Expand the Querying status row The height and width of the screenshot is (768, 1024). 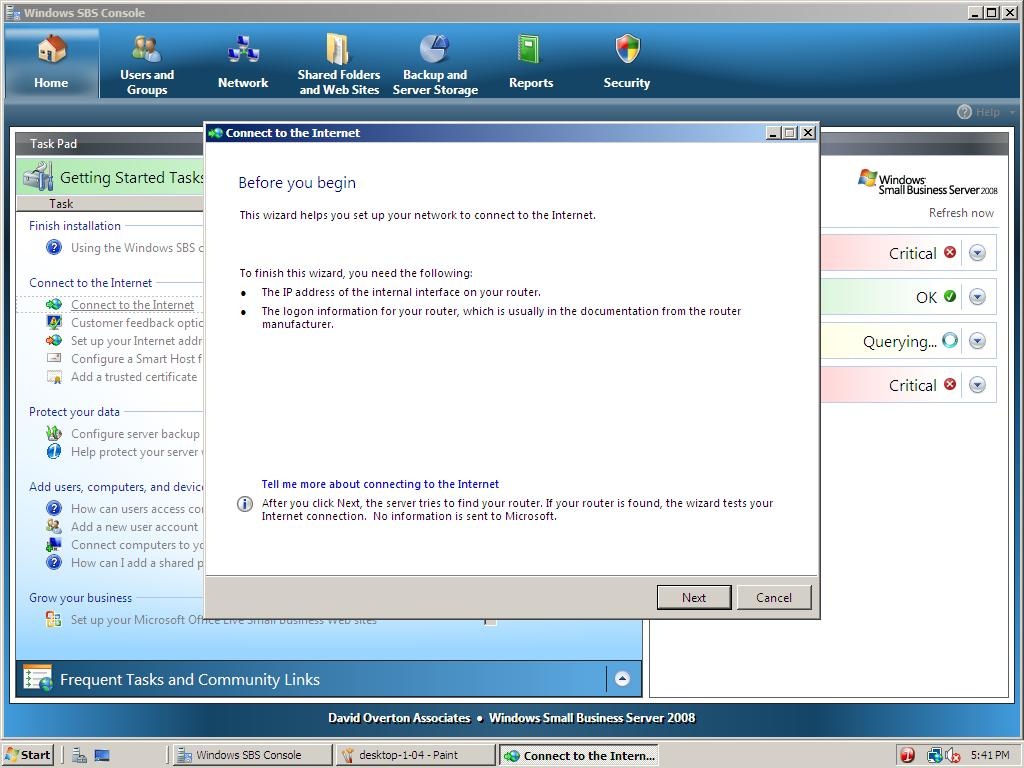click(977, 341)
